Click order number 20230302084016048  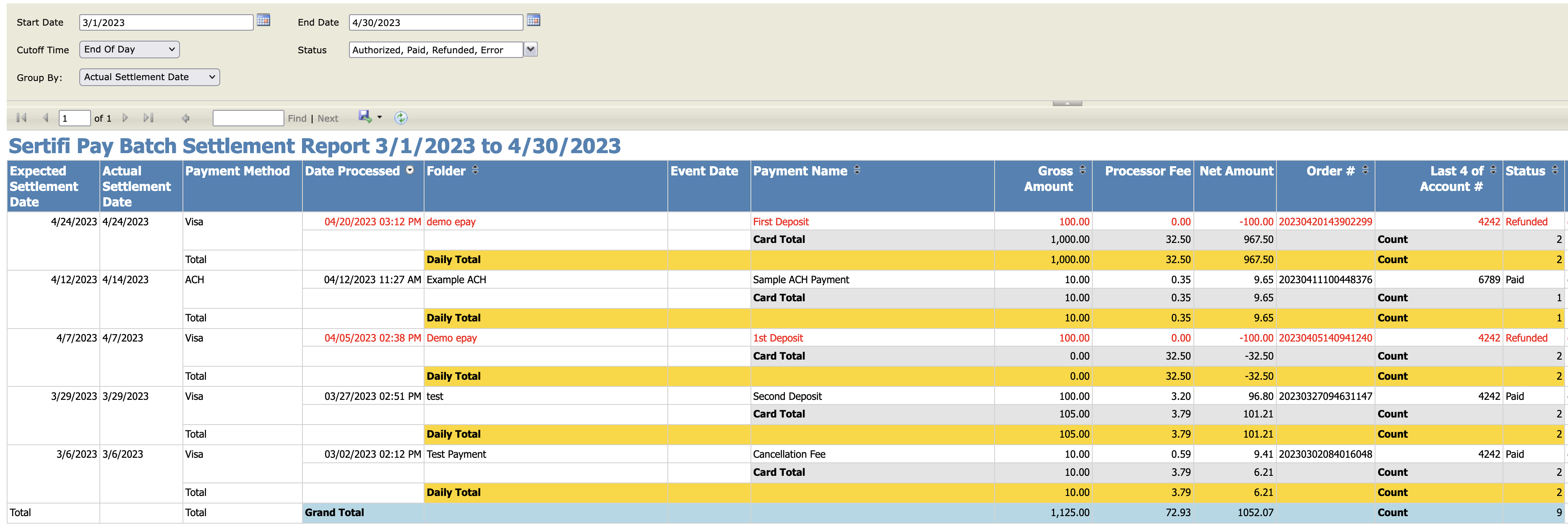1325,454
